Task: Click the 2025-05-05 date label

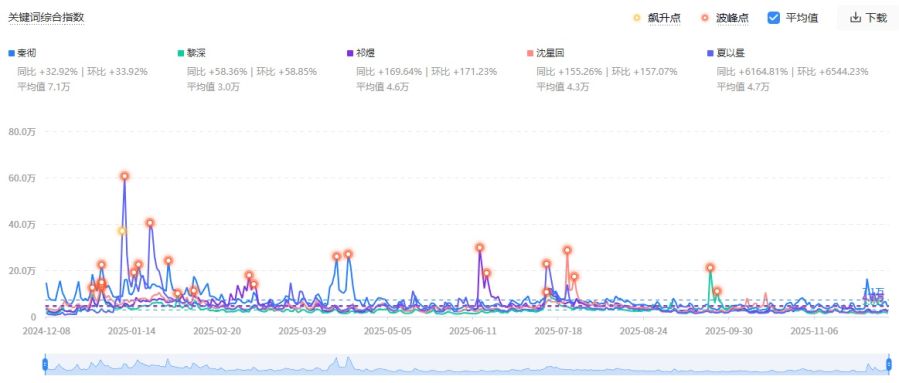Action: (387, 331)
